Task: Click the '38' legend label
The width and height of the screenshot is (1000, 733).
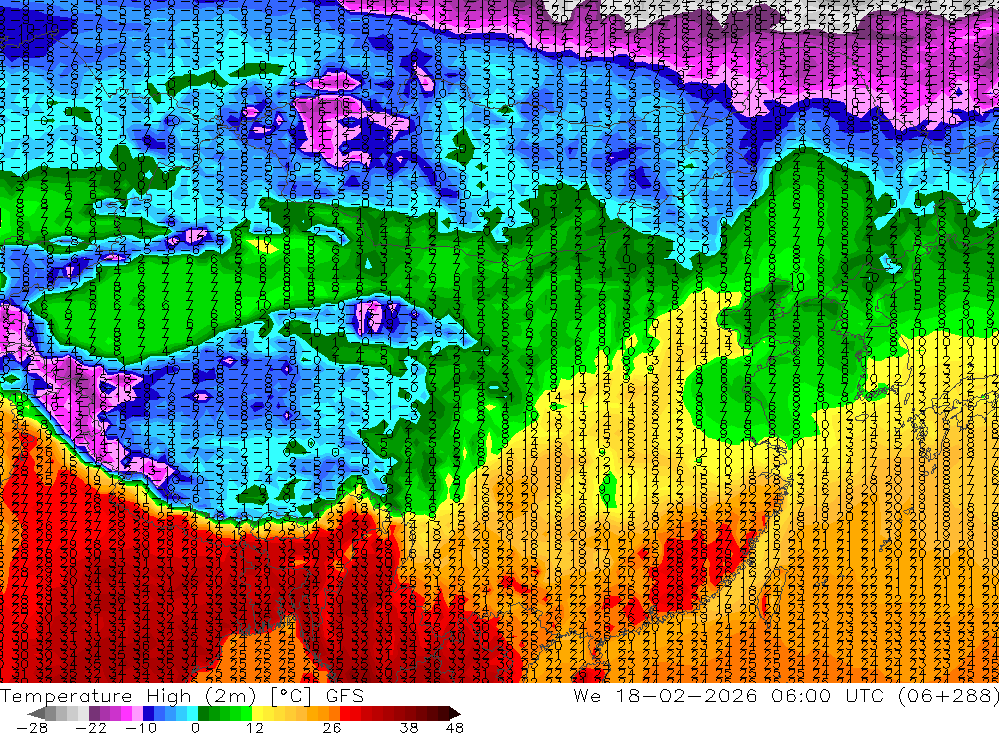Action: 409,727
